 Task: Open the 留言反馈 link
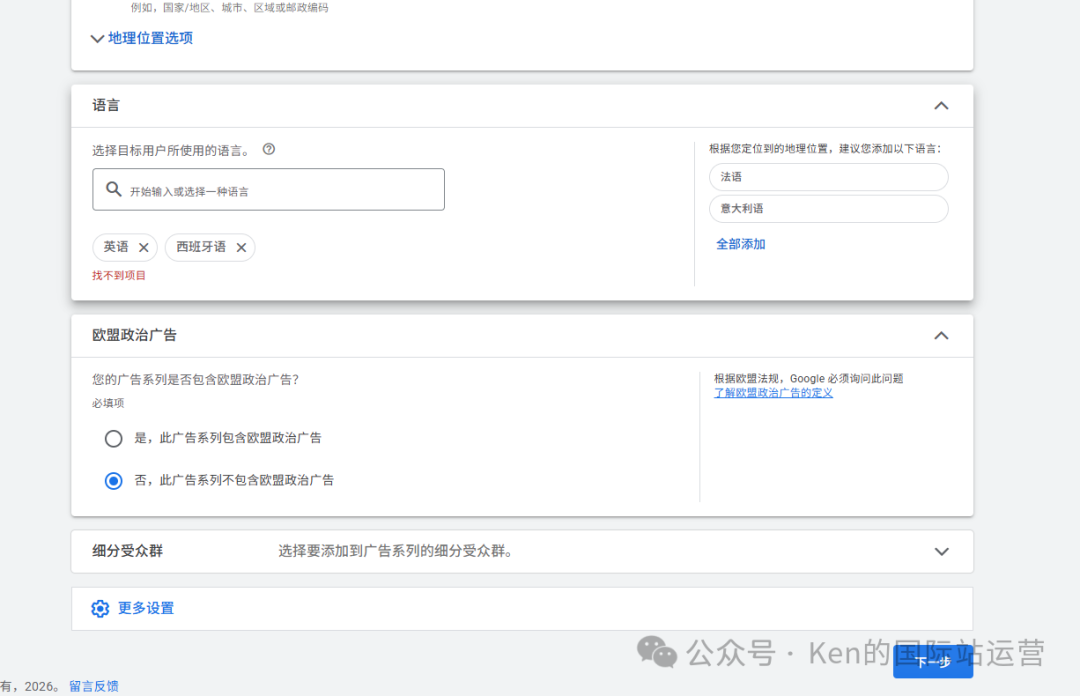(x=94, y=686)
